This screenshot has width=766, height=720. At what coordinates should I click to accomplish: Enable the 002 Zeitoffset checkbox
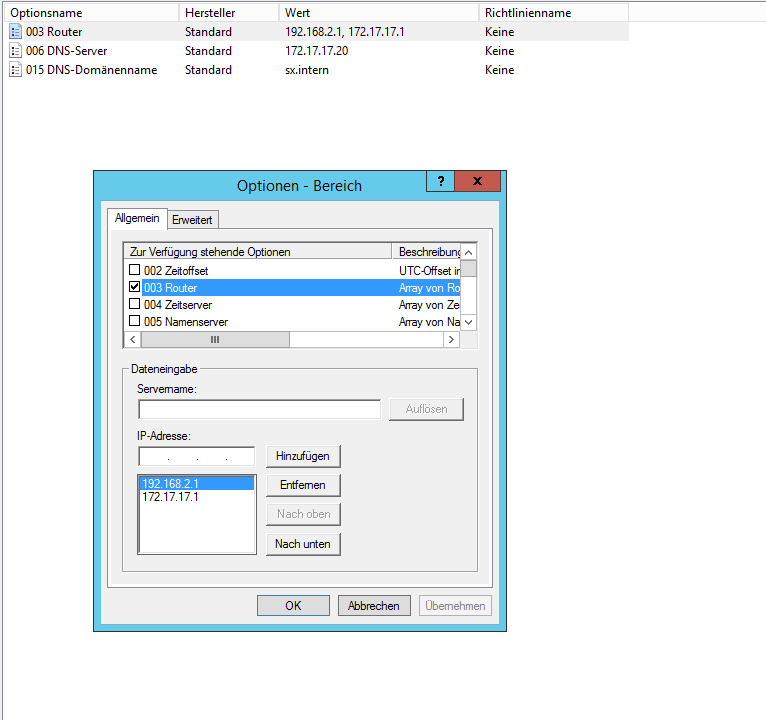[x=134, y=270]
